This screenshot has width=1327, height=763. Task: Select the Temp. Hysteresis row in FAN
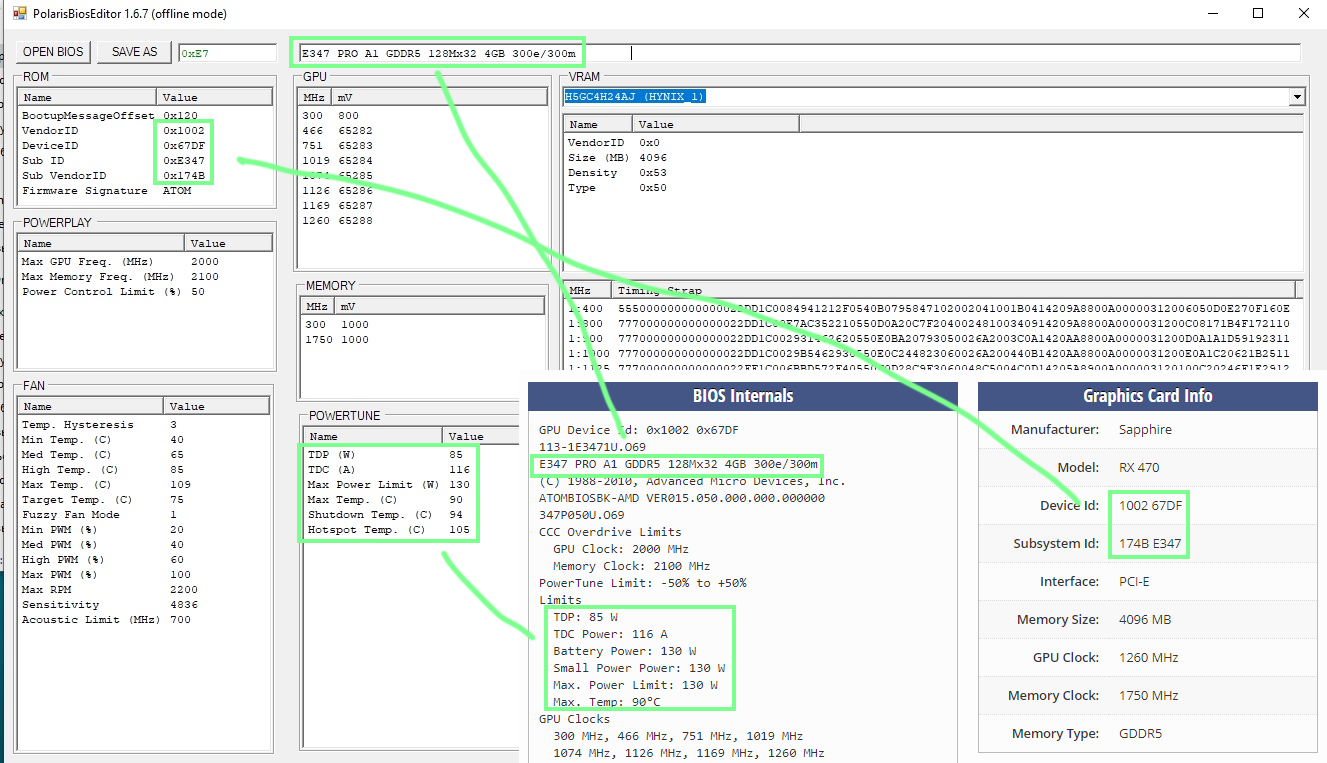click(x=144, y=425)
